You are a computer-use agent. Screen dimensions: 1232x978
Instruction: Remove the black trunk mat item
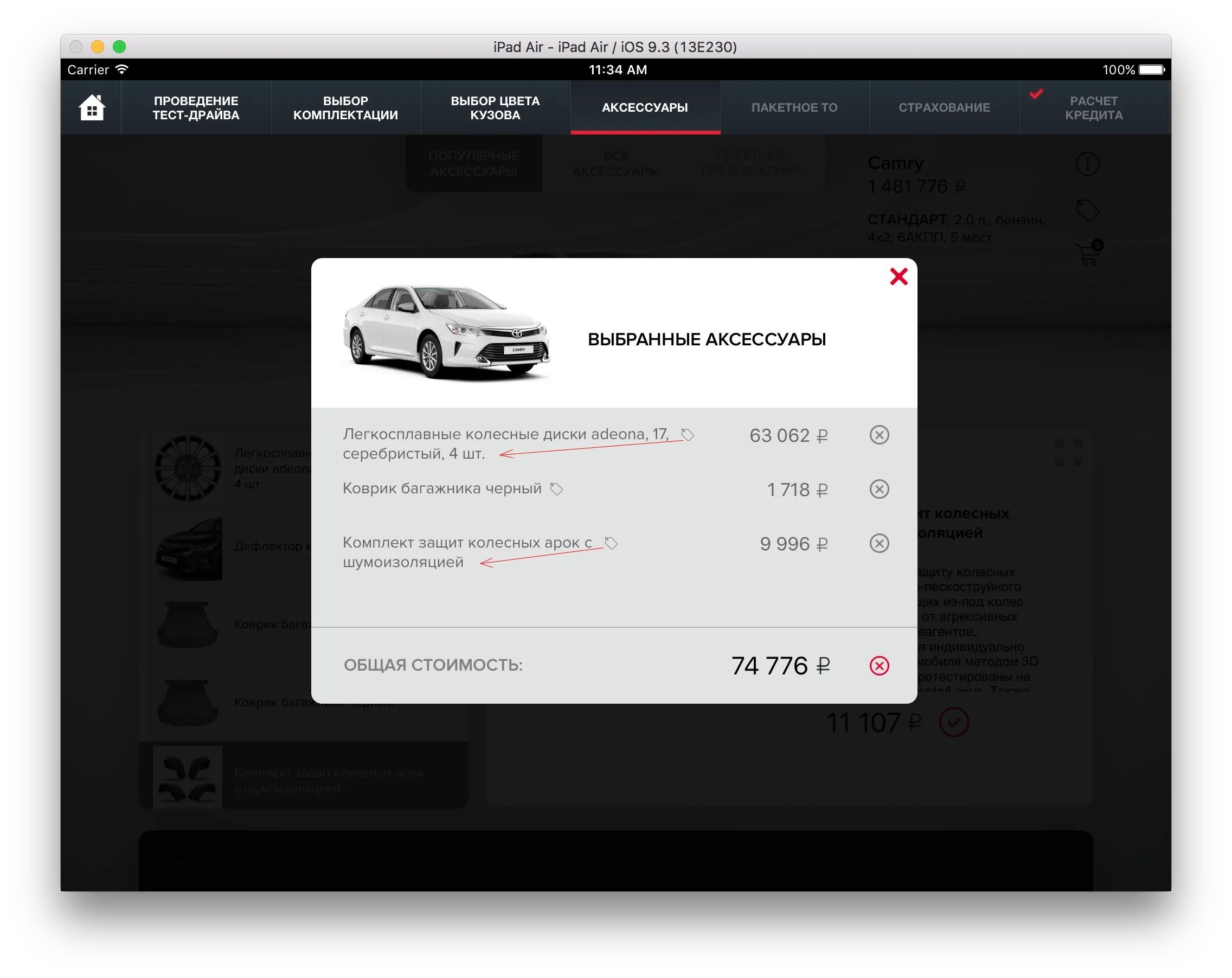[879, 489]
